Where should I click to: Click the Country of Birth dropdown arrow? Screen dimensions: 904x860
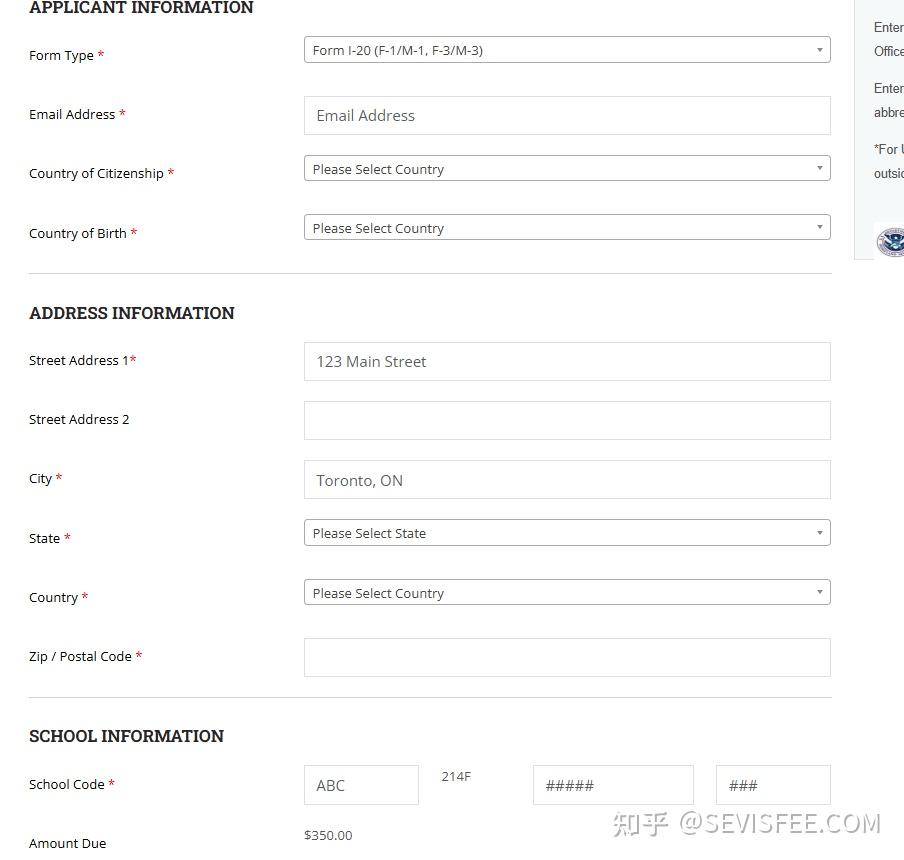coord(819,227)
